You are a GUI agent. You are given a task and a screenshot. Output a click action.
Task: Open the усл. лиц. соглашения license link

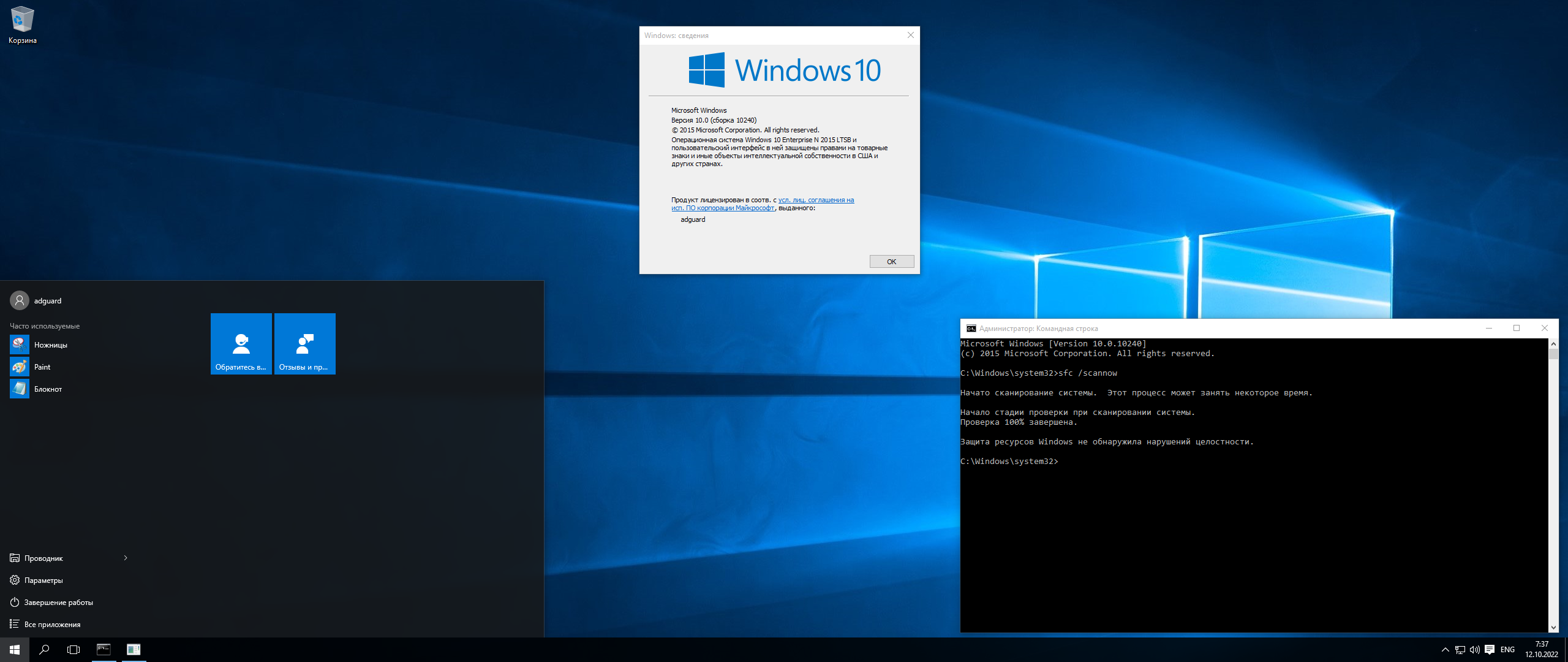(x=816, y=200)
